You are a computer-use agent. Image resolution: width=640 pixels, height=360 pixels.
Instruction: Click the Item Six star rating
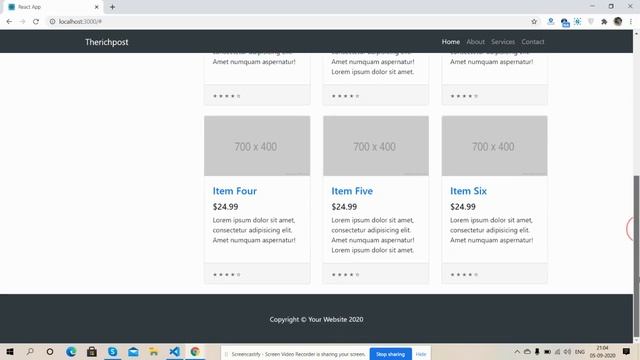[464, 275]
